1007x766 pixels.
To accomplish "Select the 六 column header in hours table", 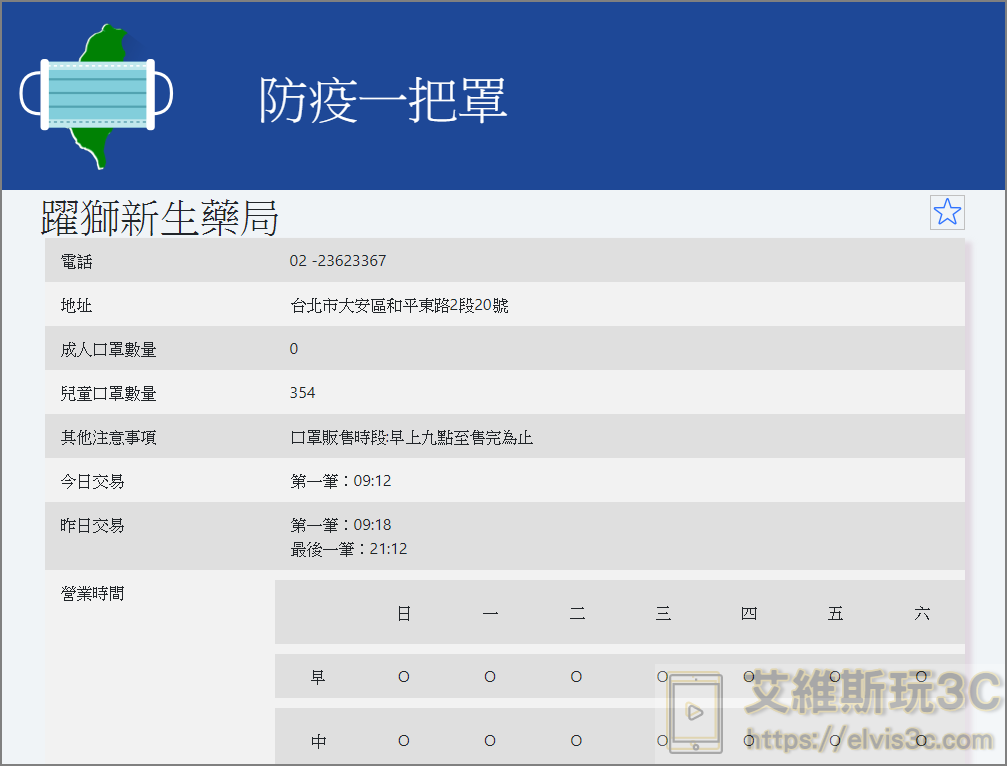I will [921, 612].
